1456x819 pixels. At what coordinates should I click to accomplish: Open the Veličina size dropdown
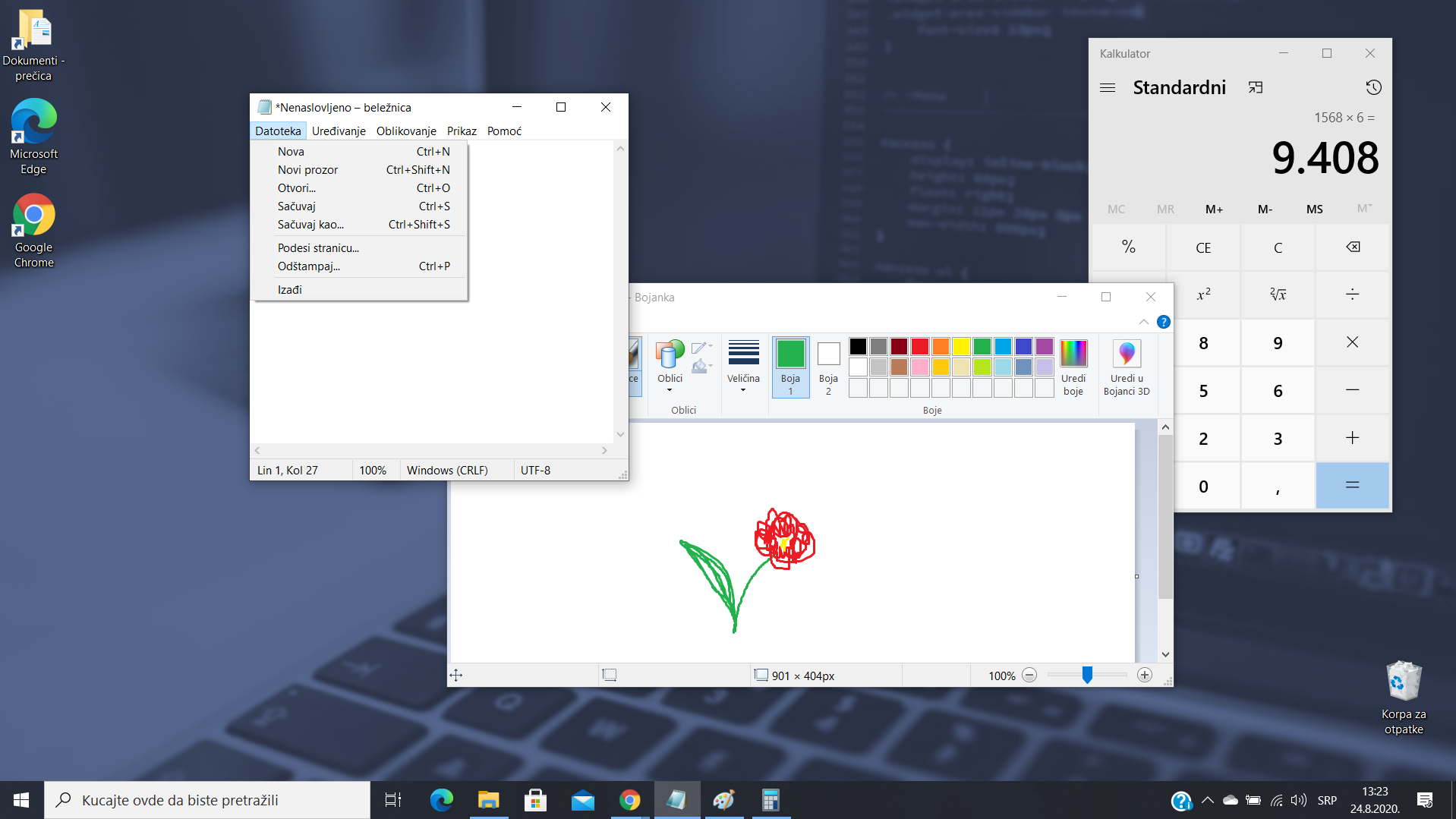point(743,367)
